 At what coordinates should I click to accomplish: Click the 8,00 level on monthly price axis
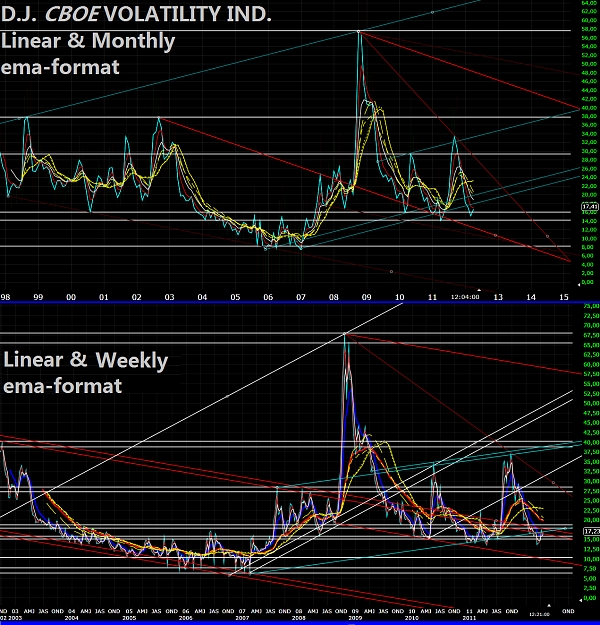point(590,248)
